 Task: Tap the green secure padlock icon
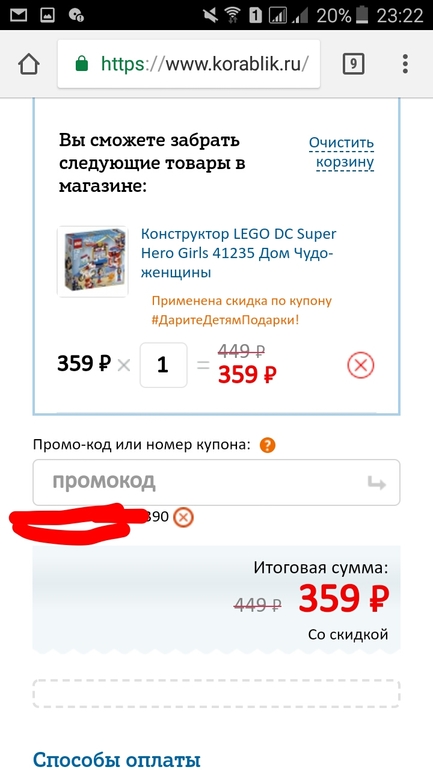tap(81, 64)
